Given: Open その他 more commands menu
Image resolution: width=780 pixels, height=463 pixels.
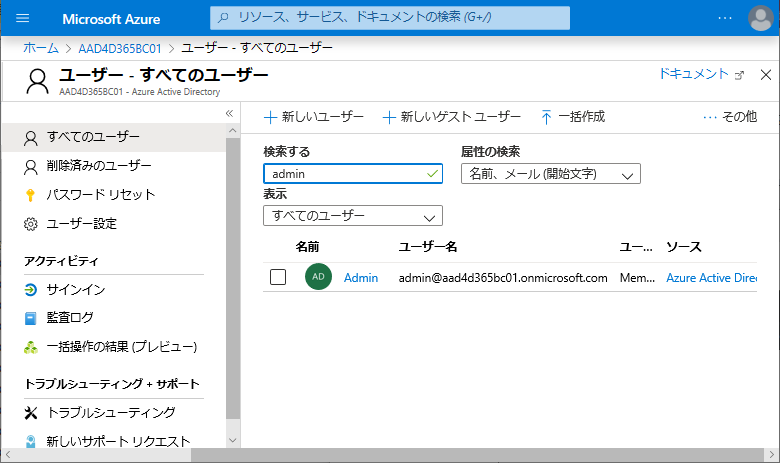Looking at the screenshot, I should [730, 117].
